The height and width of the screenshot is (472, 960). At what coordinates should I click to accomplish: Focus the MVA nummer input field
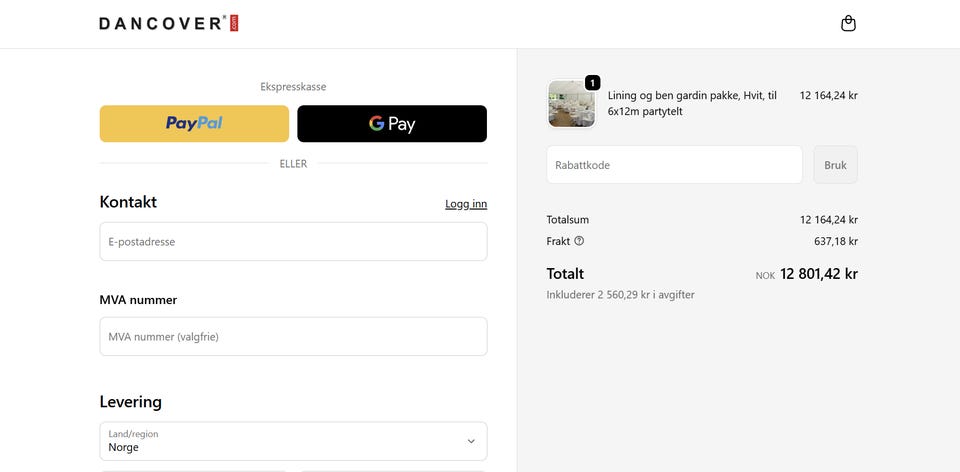click(293, 336)
